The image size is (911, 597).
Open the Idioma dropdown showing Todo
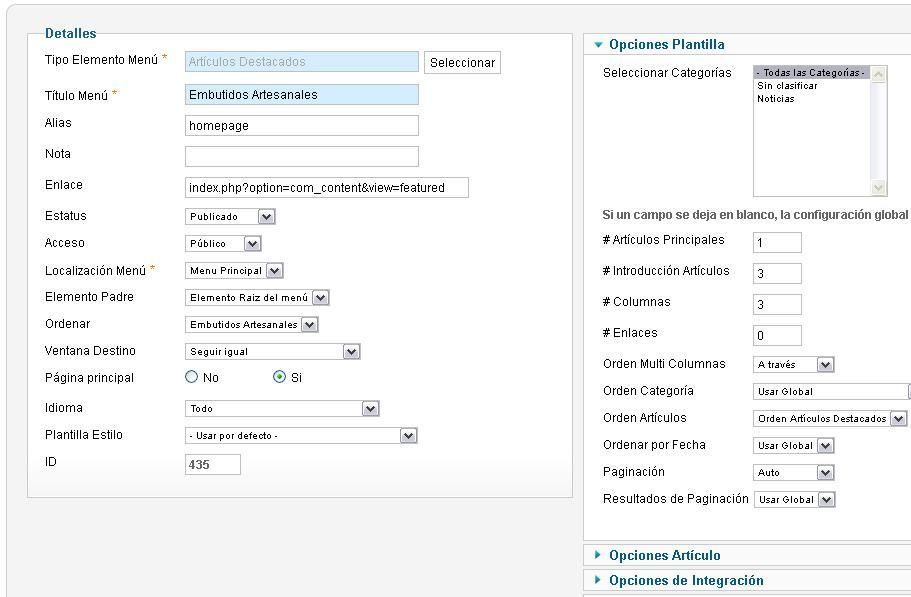[x=282, y=408]
